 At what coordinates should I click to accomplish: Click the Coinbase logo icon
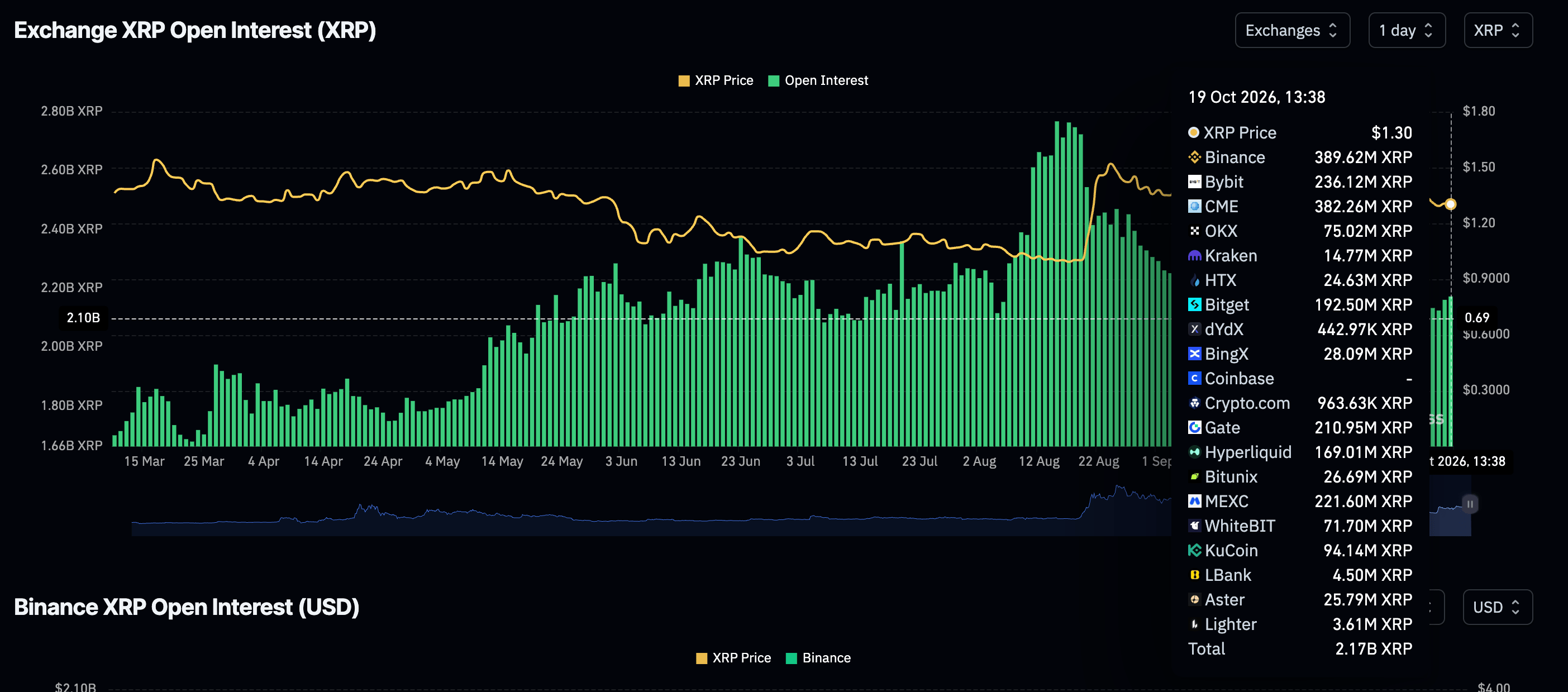coord(1194,379)
